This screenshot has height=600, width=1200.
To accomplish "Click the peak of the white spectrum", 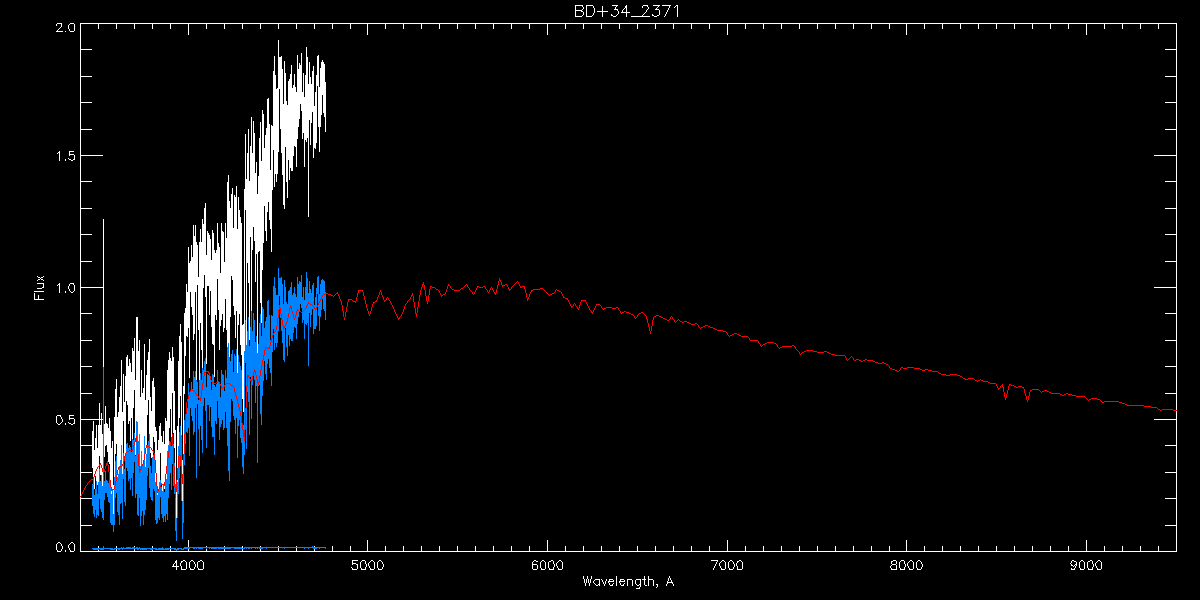I will tap(279, 42).
